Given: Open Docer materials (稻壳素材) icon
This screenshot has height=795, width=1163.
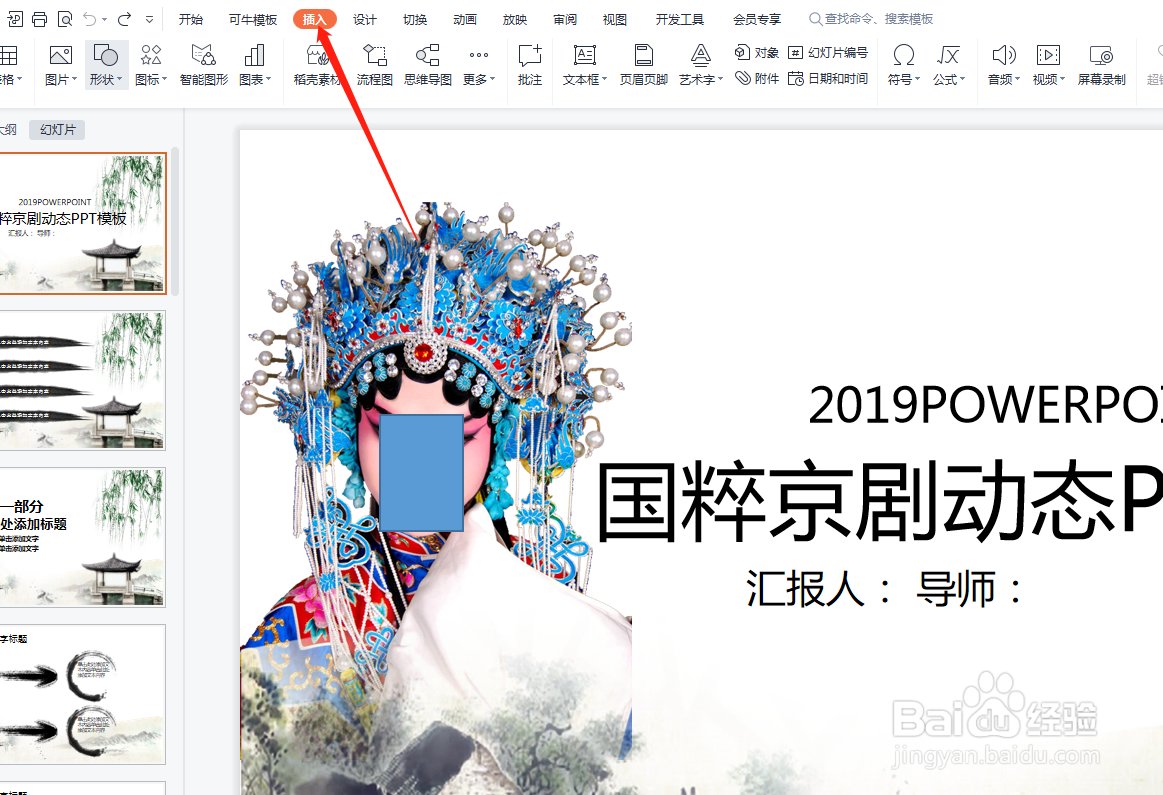Looking at the screenshot, I should coord(317,55).
